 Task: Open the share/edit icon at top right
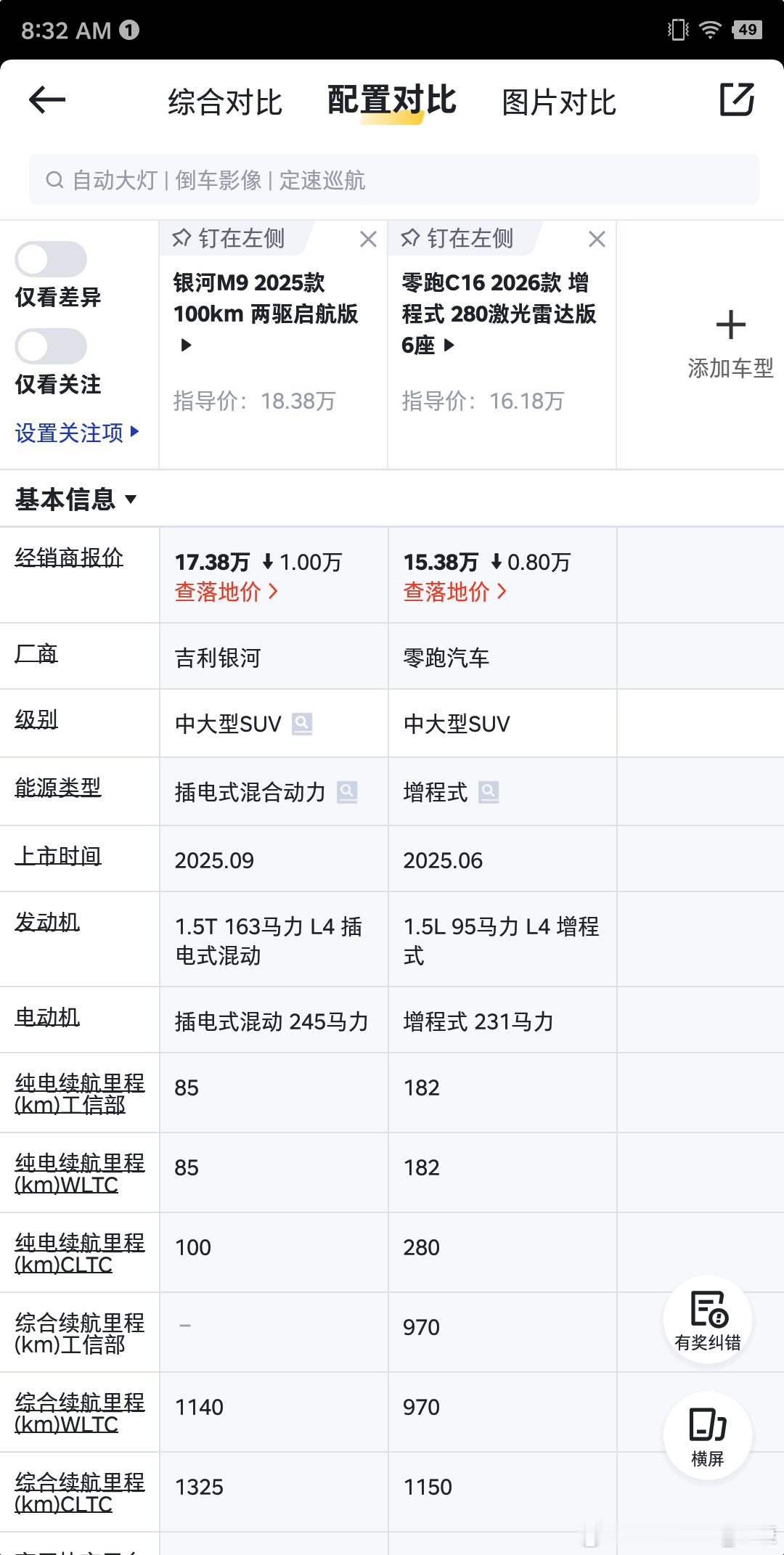(x=737, y=99)
